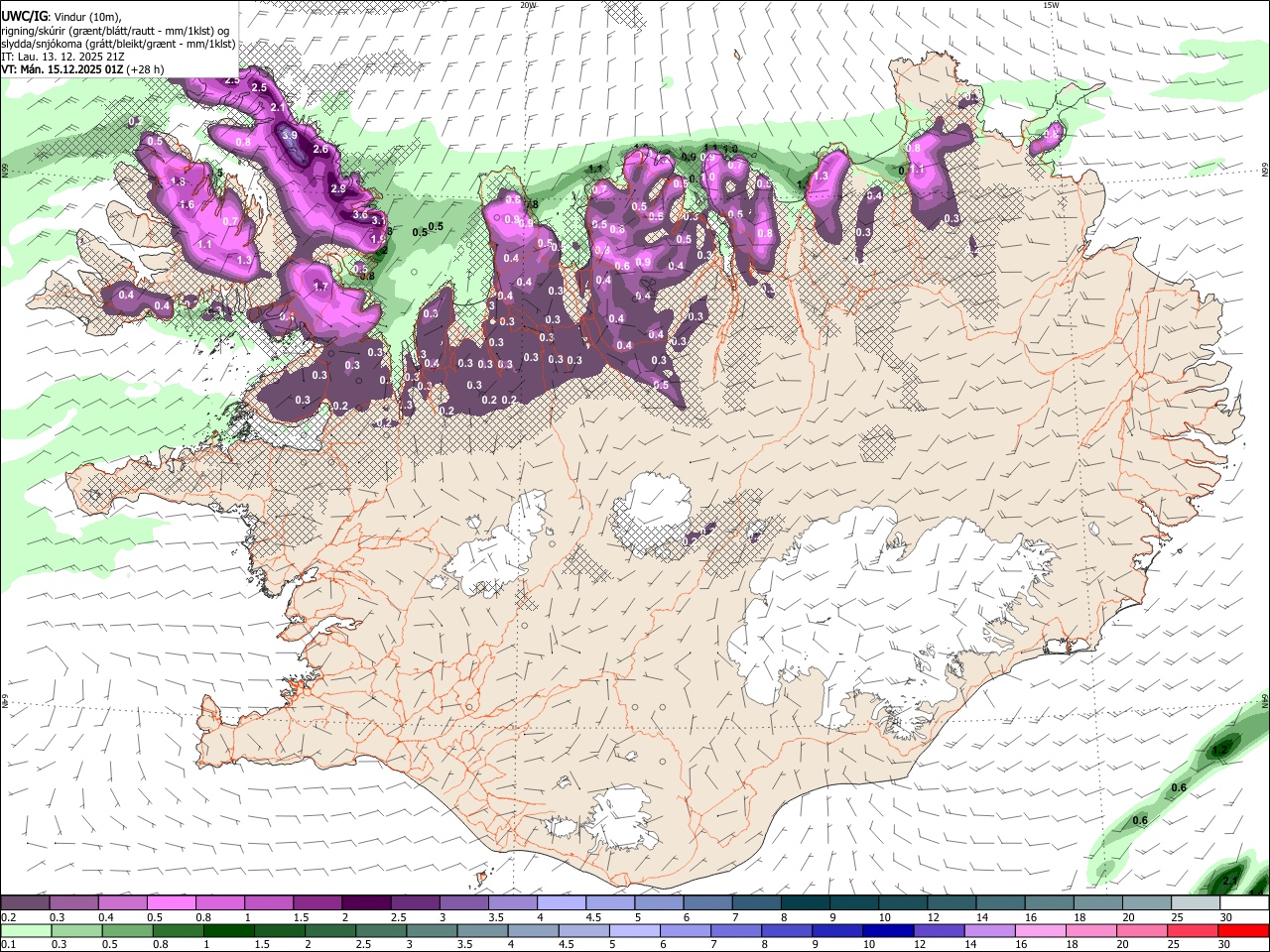1270x952 pixels.
Task: Click the red-pink 25 mm rain swatch
Action: point(1192,930)
